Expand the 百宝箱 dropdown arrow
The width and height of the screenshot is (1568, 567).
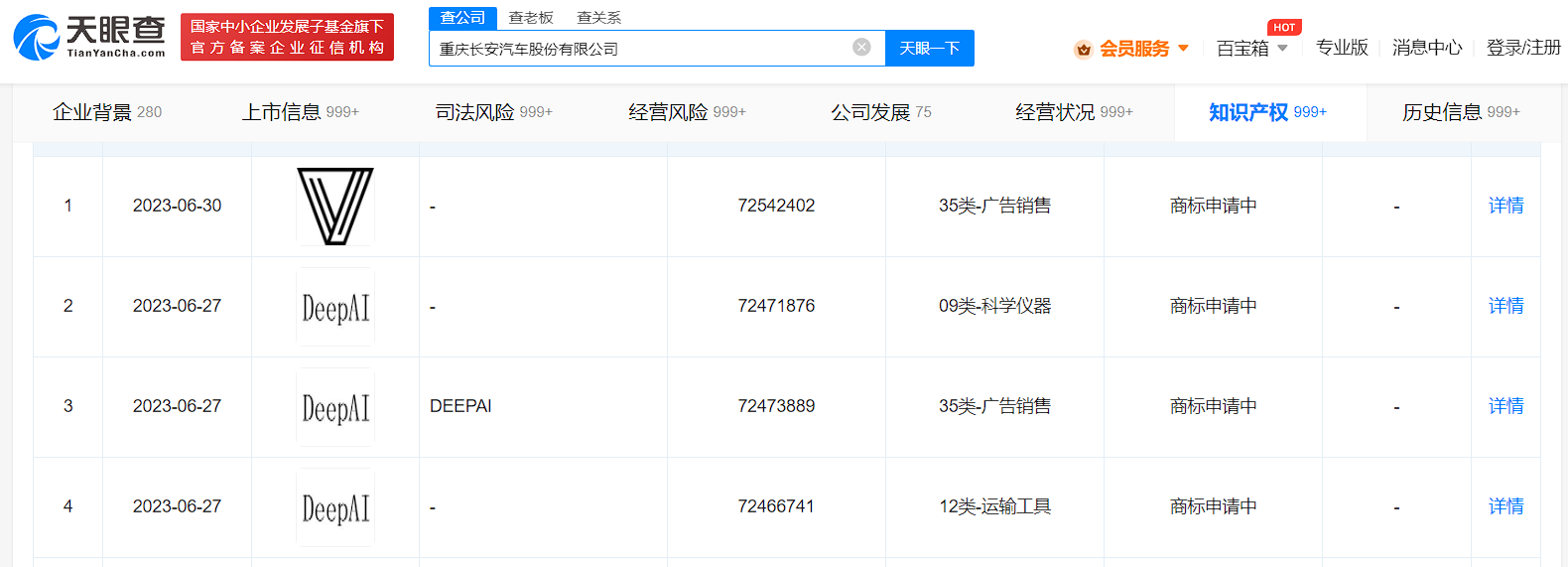pos(1282,48)
